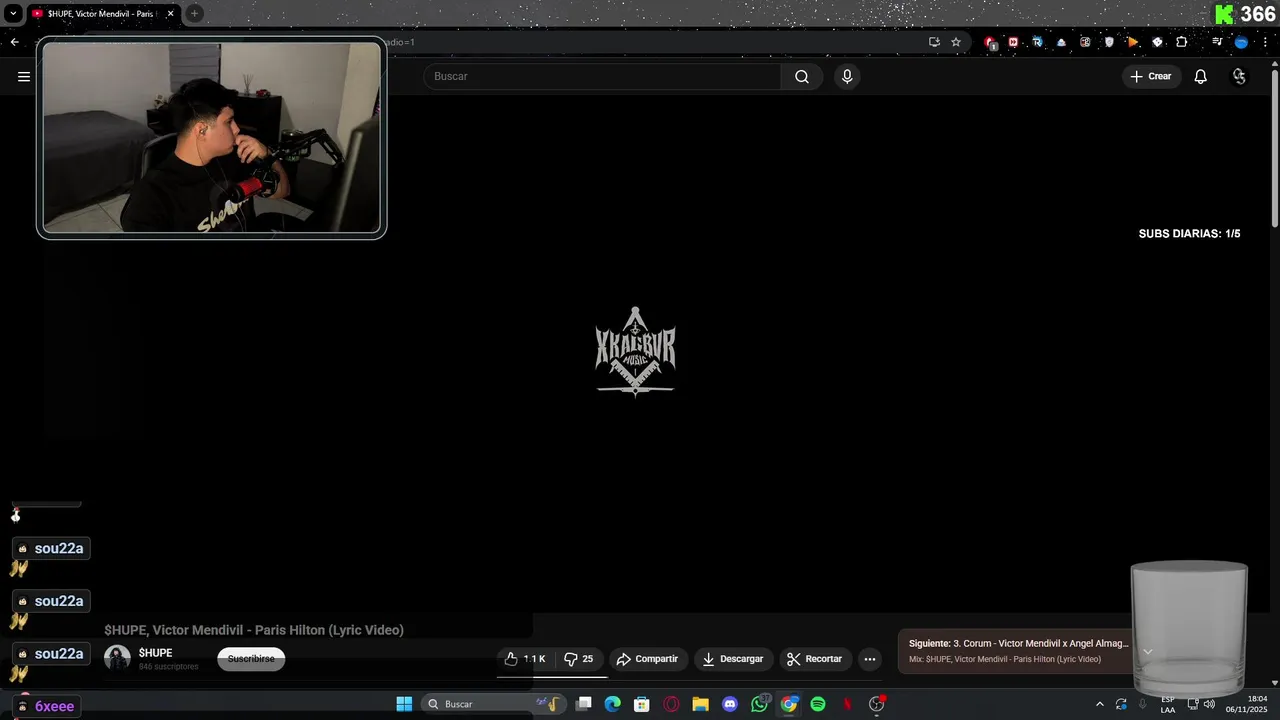Click the orange play-arrow extension icon
1280x720 pixels.
click(1133, 42)
